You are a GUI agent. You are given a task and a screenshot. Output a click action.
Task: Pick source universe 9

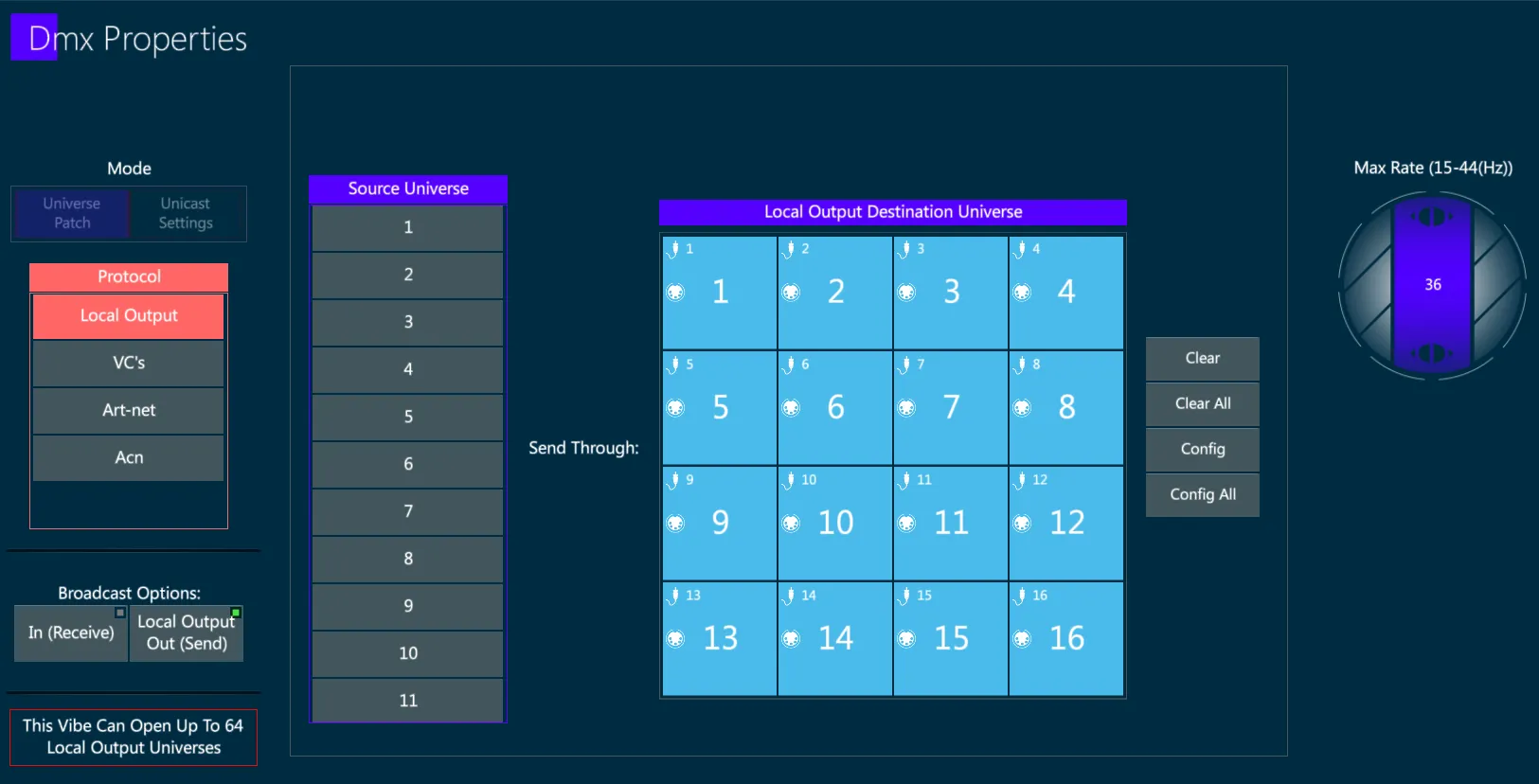(x=408, y=606)
